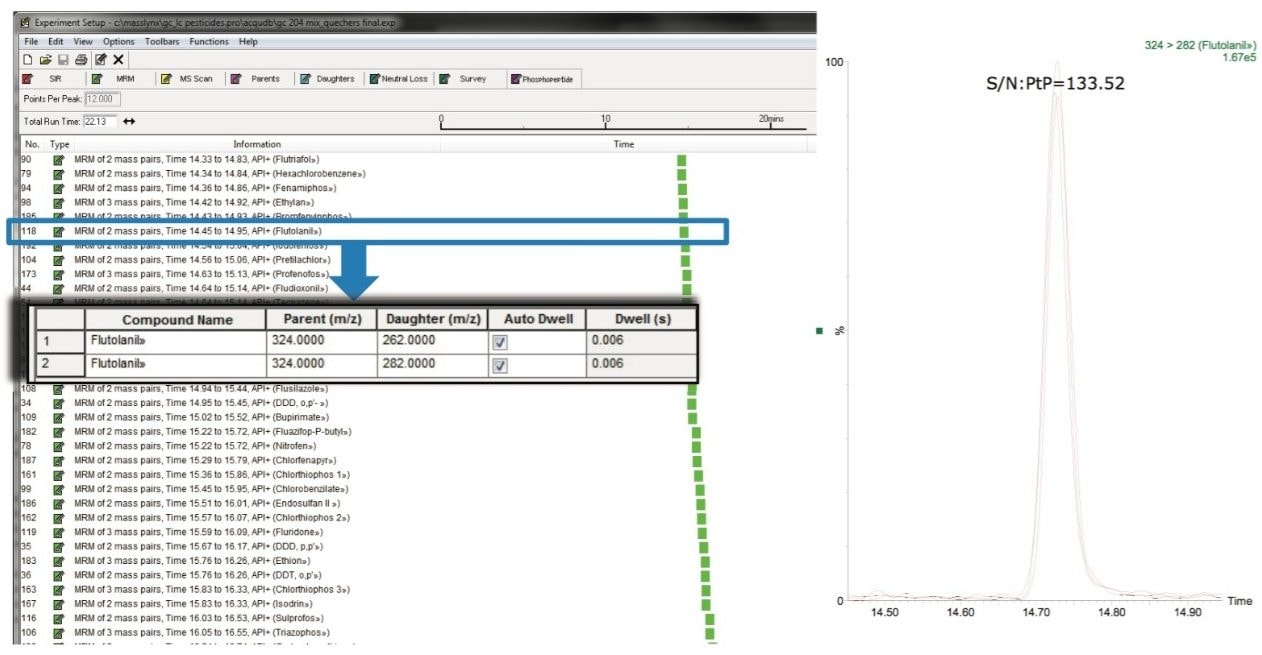This screenshot has width=1262, height=655.
Task: Add an SIR function
Action: (x=46, y=79)
